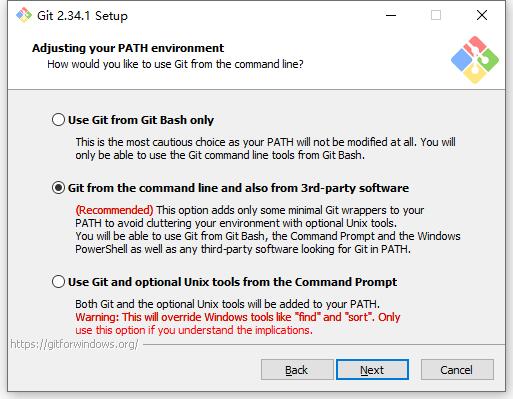Screen dimensions: 513x399
Task: Continue with the Next button
Action: click(372, 370)
